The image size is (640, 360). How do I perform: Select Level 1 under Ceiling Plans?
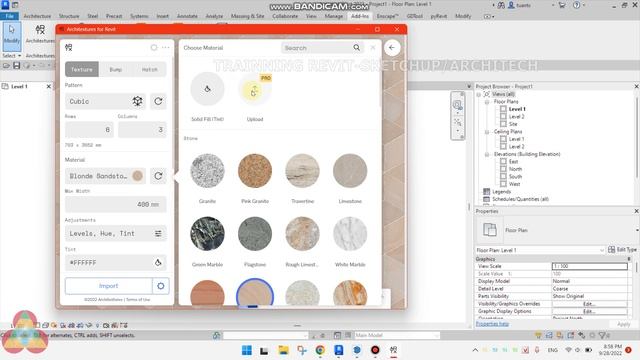click(516, 139)
